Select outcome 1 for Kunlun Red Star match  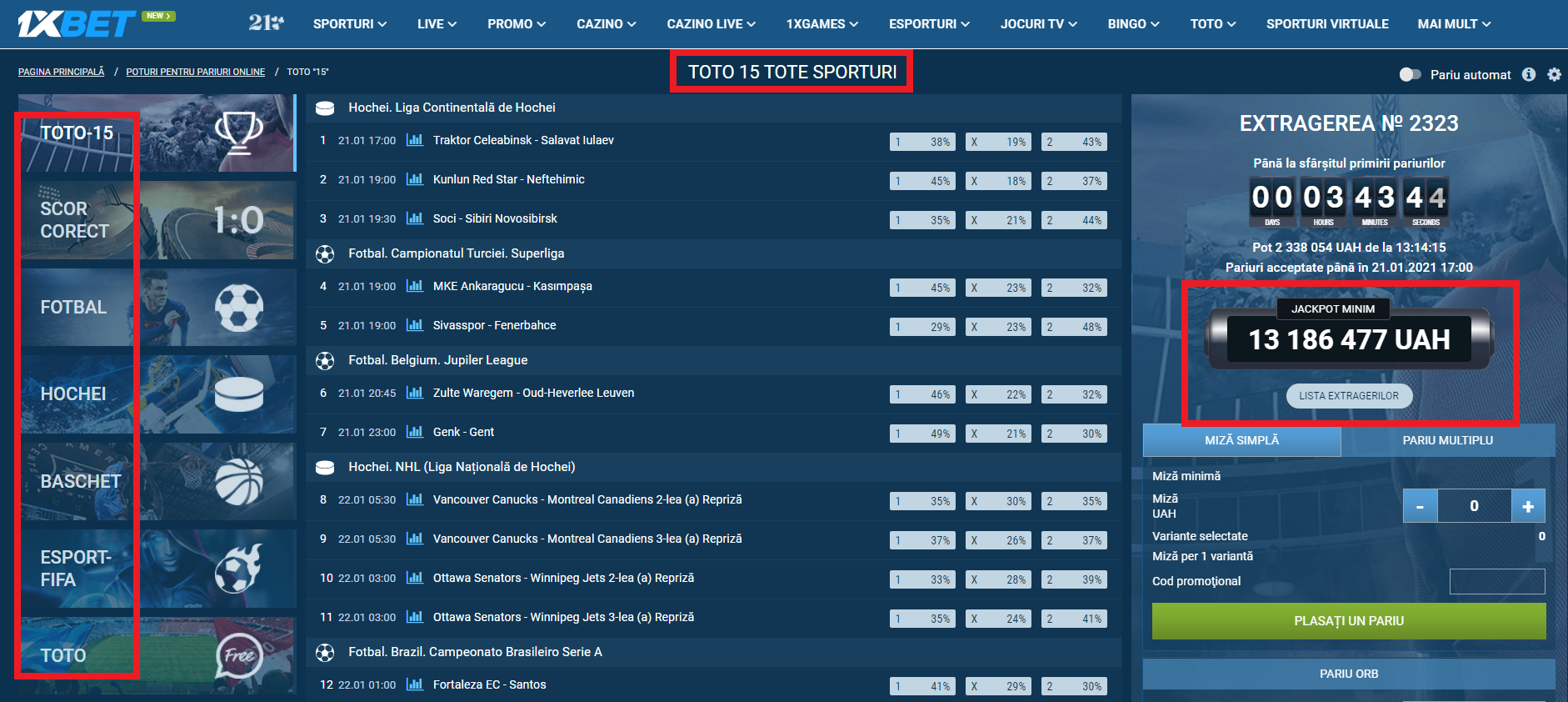(x=921, y=181)
